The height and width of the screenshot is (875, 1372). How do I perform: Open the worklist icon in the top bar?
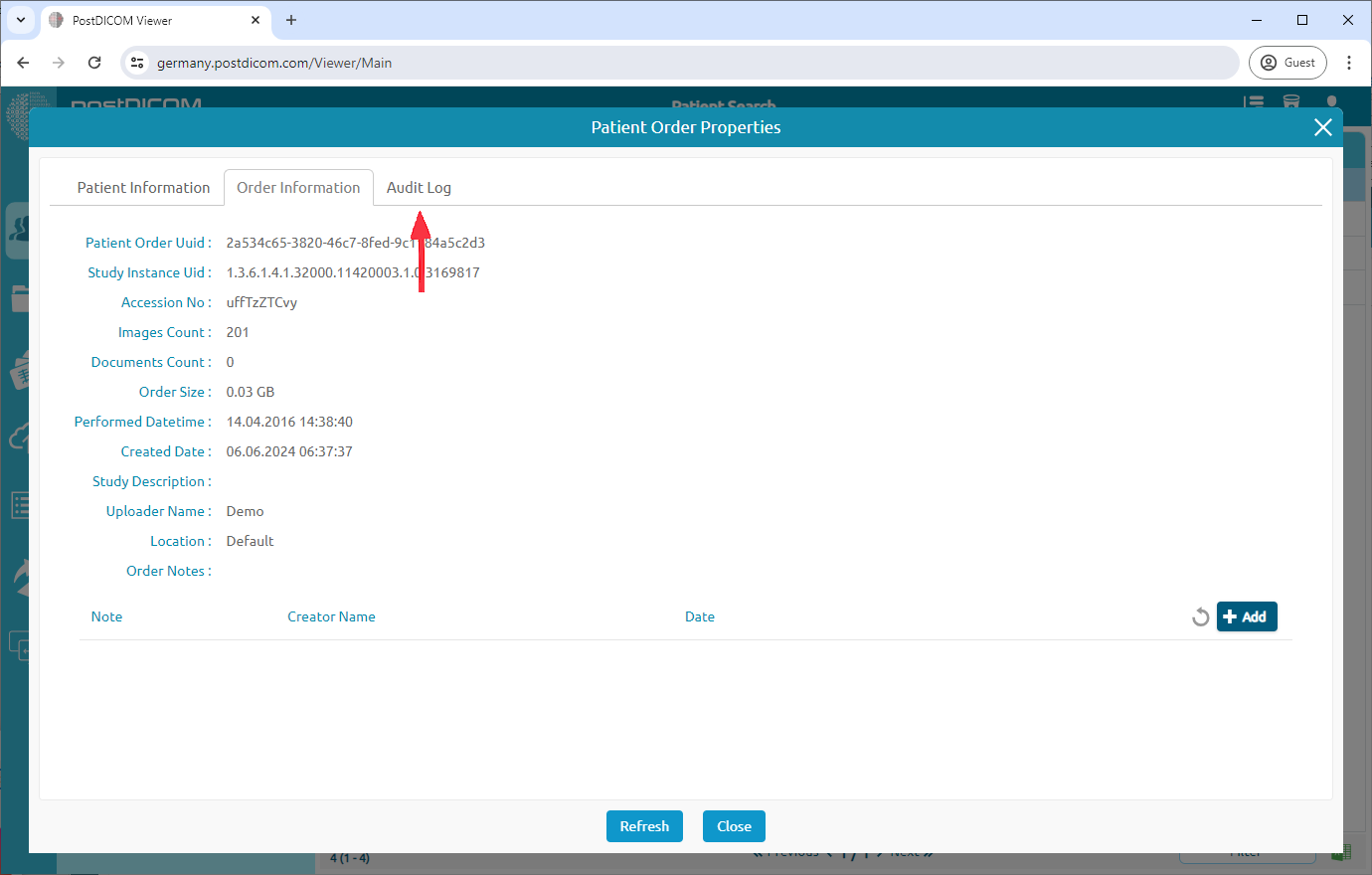click(1254, 102)
